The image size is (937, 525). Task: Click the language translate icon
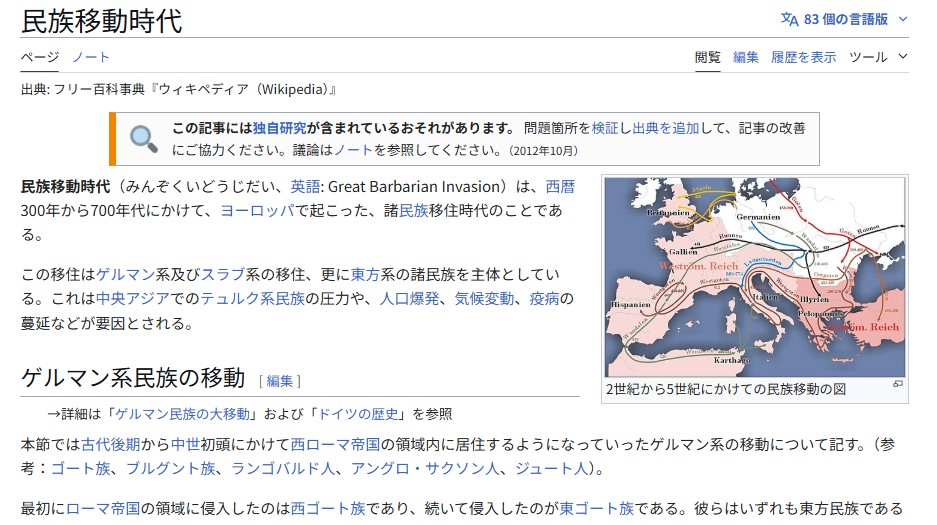point(789,19)
